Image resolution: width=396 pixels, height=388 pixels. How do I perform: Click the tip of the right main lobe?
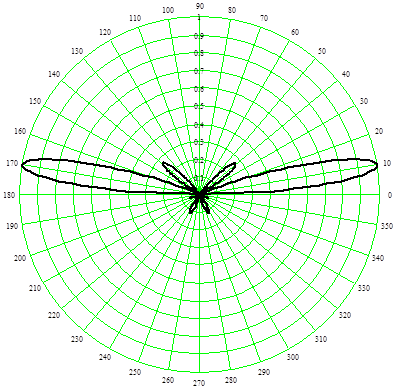(377, 165)
